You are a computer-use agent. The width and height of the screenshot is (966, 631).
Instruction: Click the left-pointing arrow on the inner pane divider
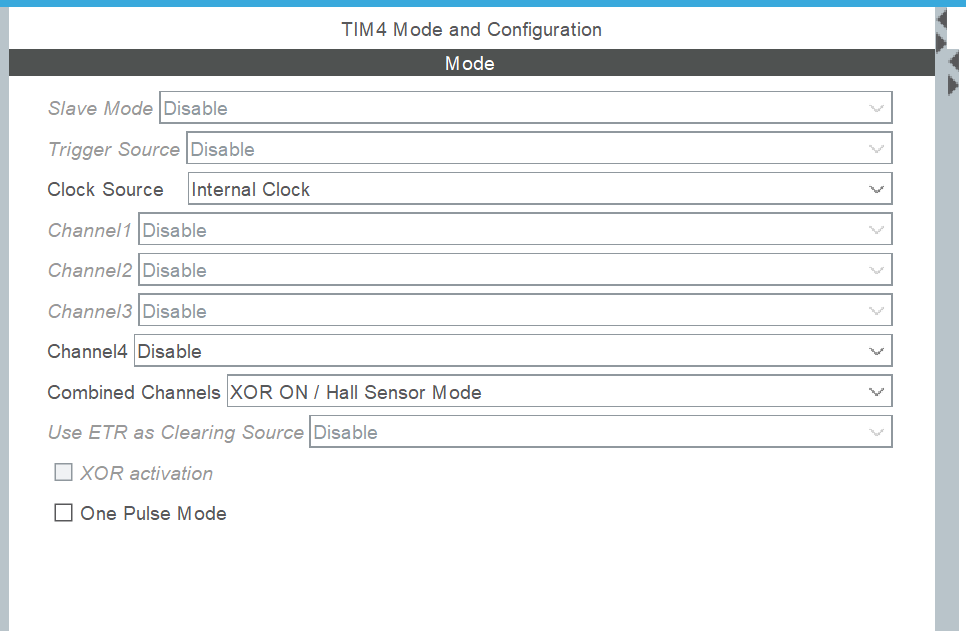(x=941, y=19)
